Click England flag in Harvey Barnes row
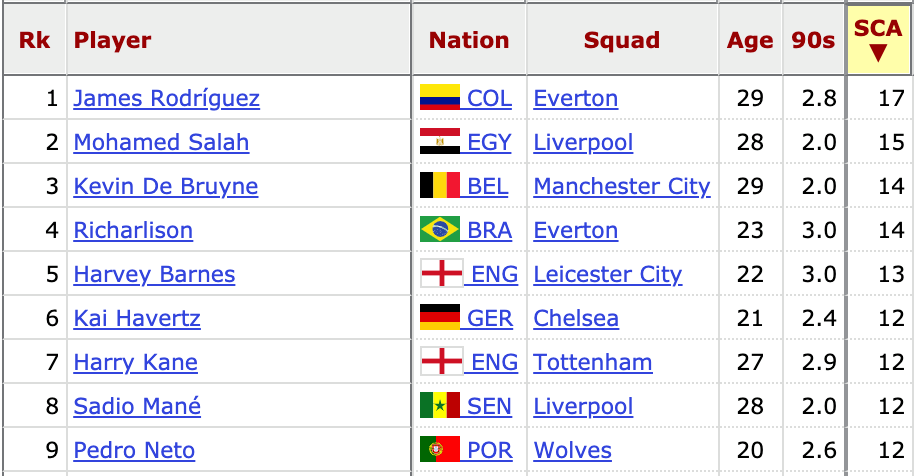914x476 pixels. (442, 273)
